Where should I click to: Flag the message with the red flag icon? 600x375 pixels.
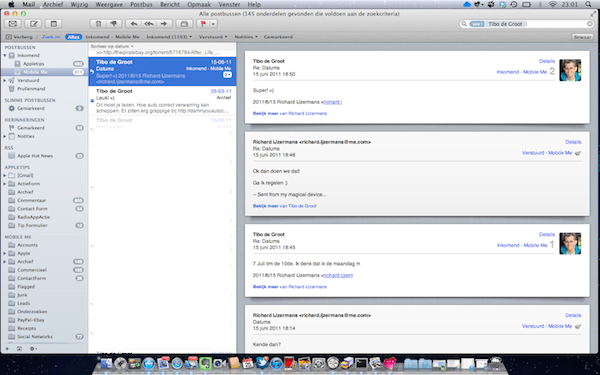(x=203, y=24)
